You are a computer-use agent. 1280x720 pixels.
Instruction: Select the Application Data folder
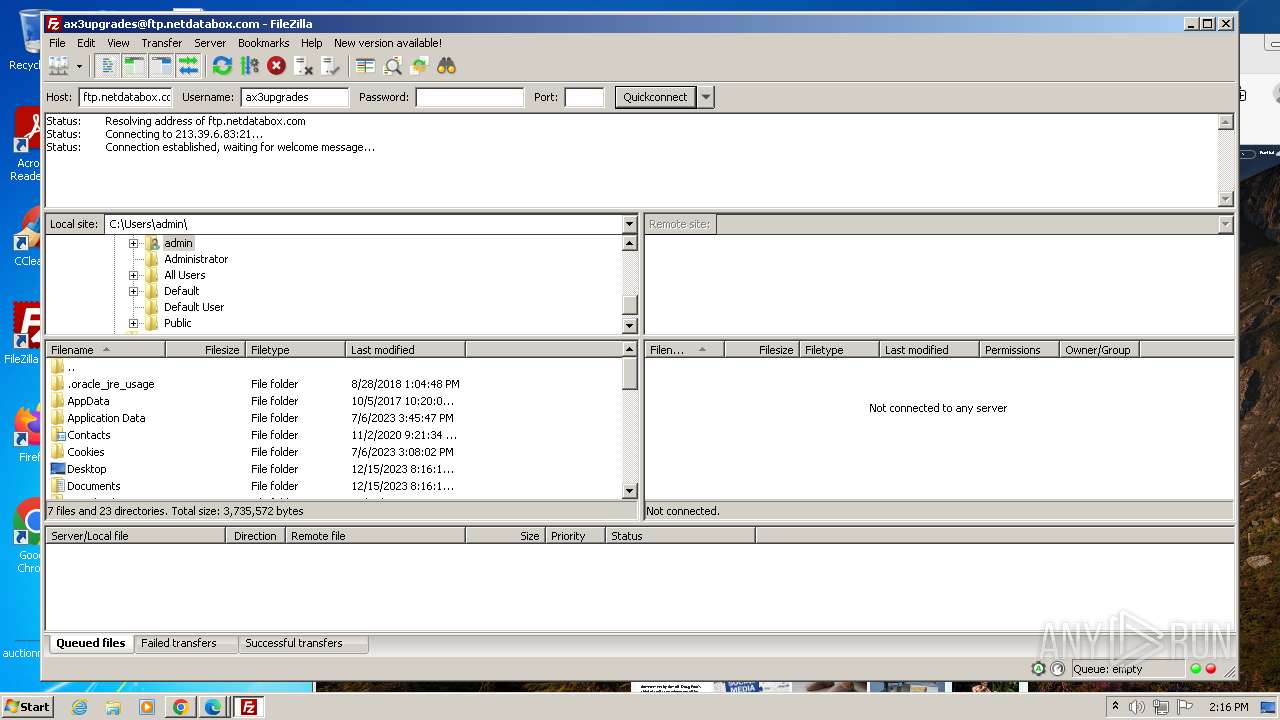[x=333, y=418]
